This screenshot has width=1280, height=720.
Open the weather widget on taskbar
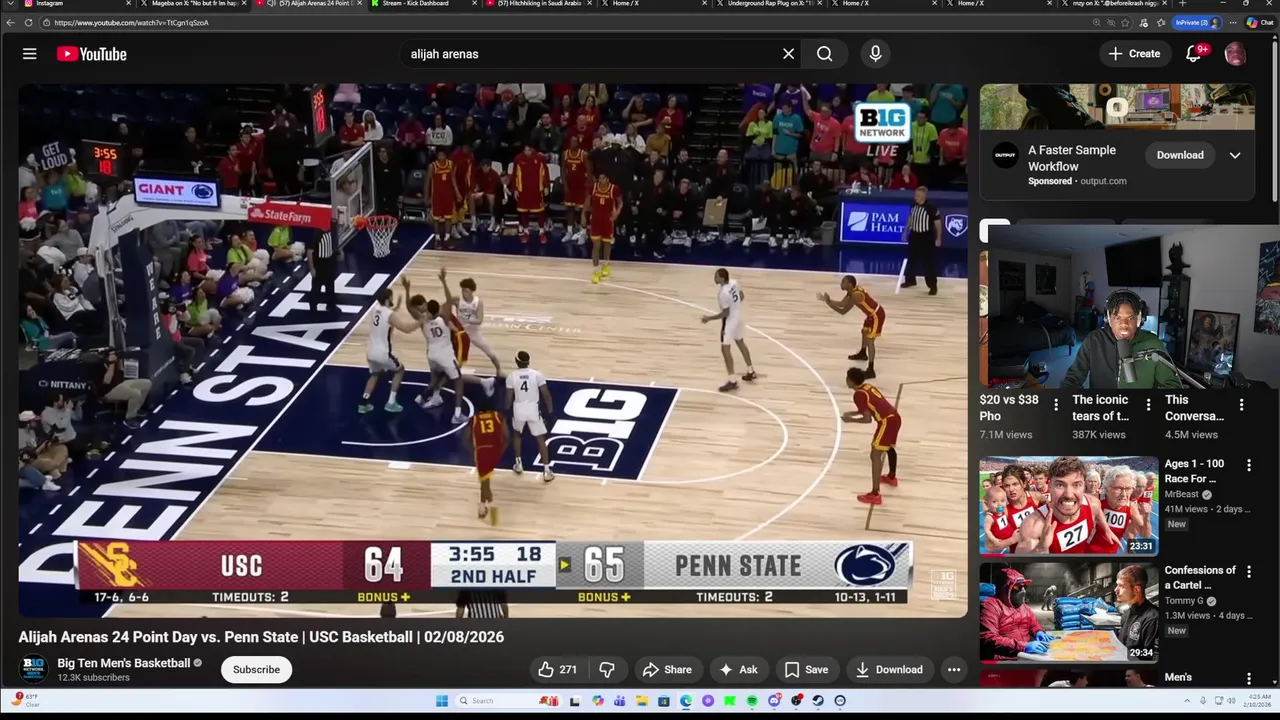click(x=25, y=700)
